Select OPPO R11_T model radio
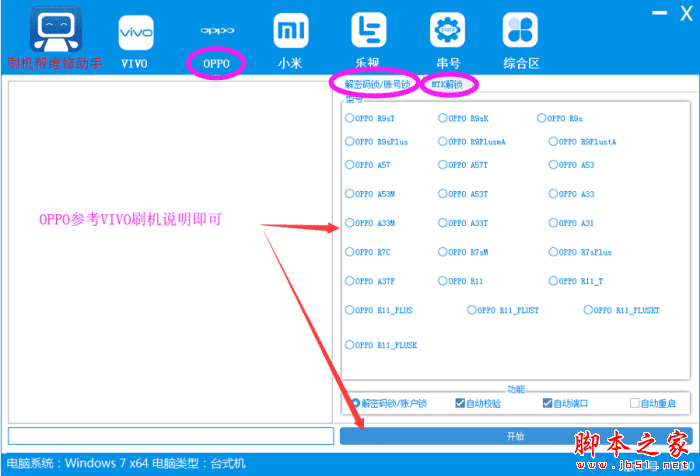This screenshot has width=700, height=476. [x=553, y=281]
